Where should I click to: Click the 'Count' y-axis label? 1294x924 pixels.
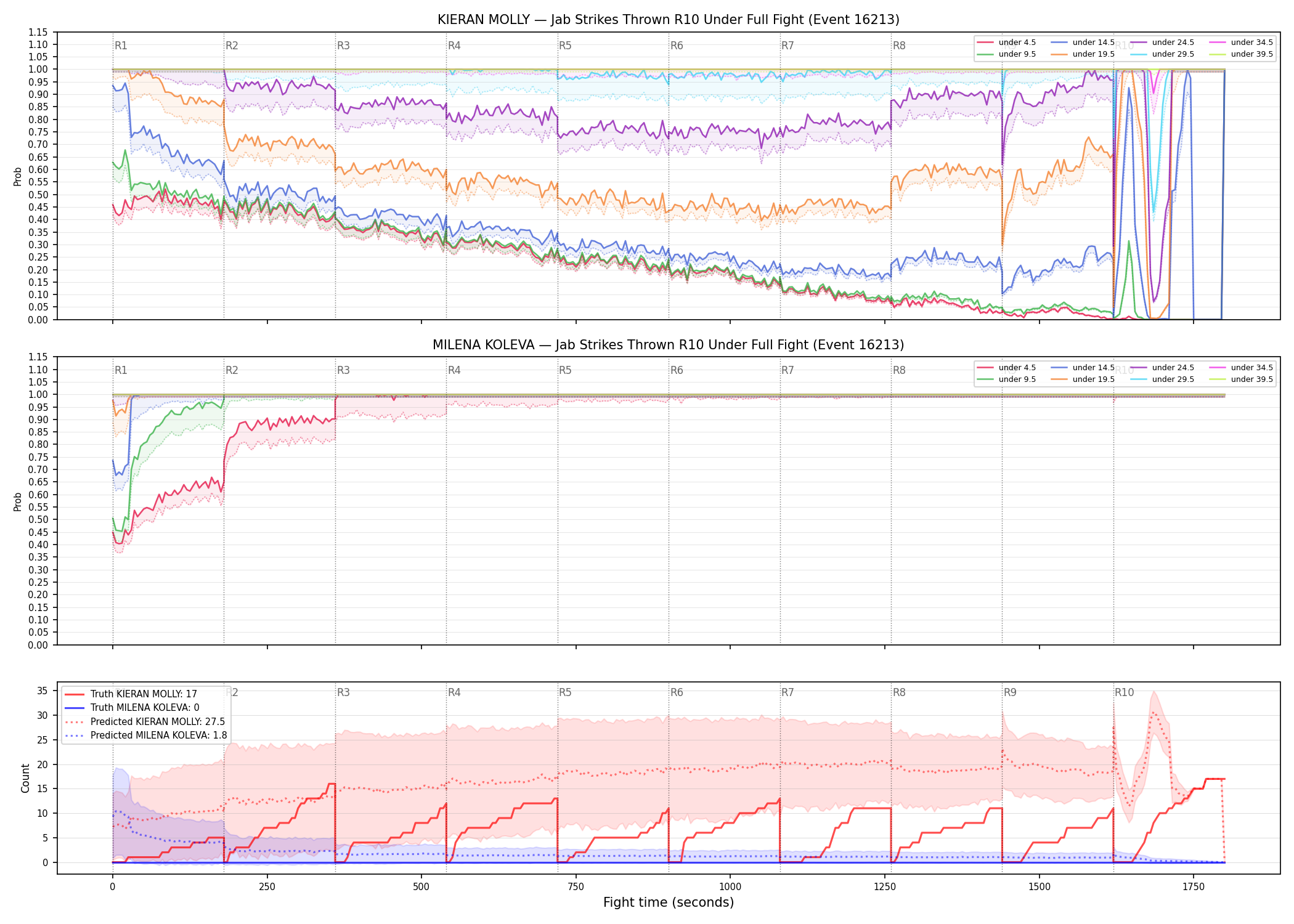click(25, 778)
